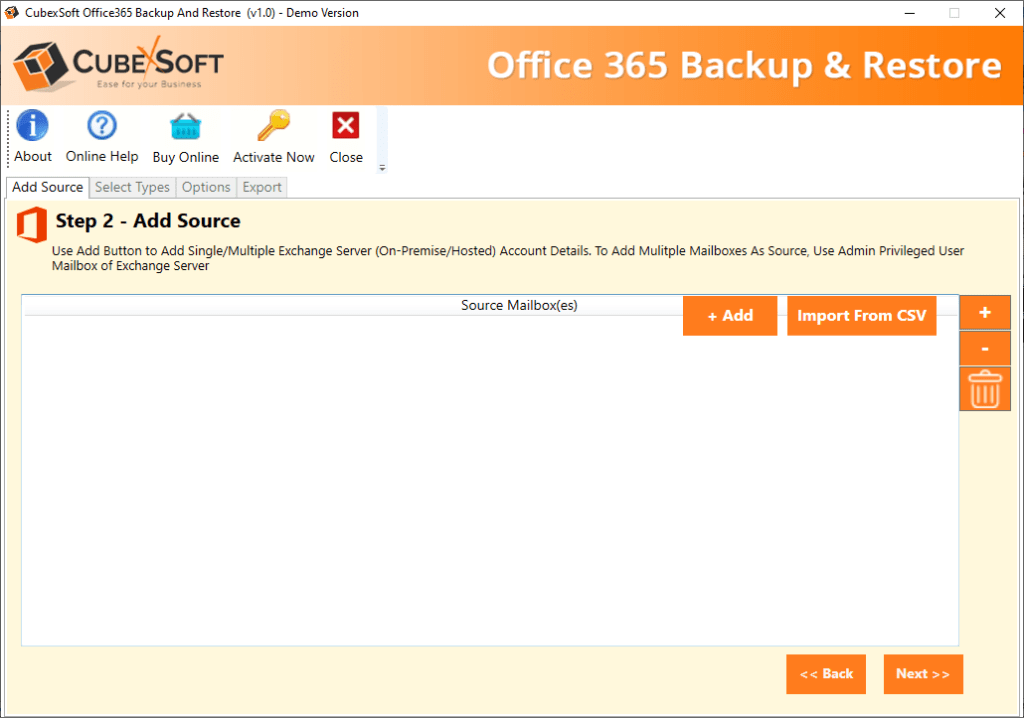This screenshot has width=1024, height=718.
Task: Click the trash bin delete icon
Action: pos(985,389)
